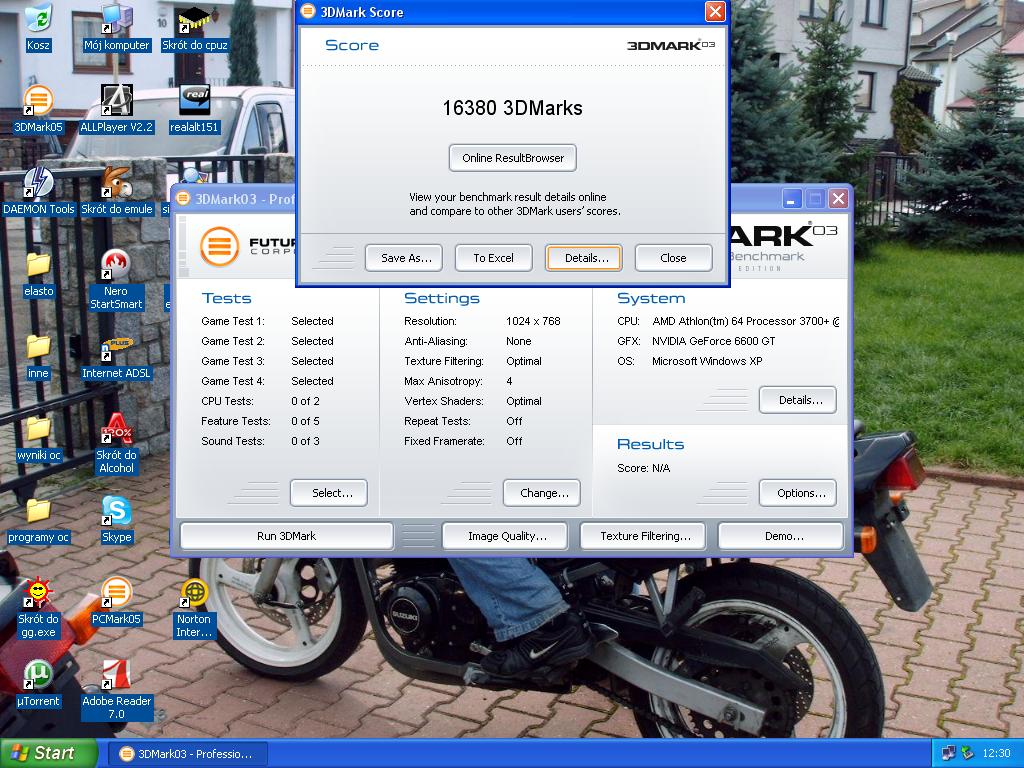Launch Nero StartSmart icon
The height and width of the screenshot is (768, 1024).
116,280
